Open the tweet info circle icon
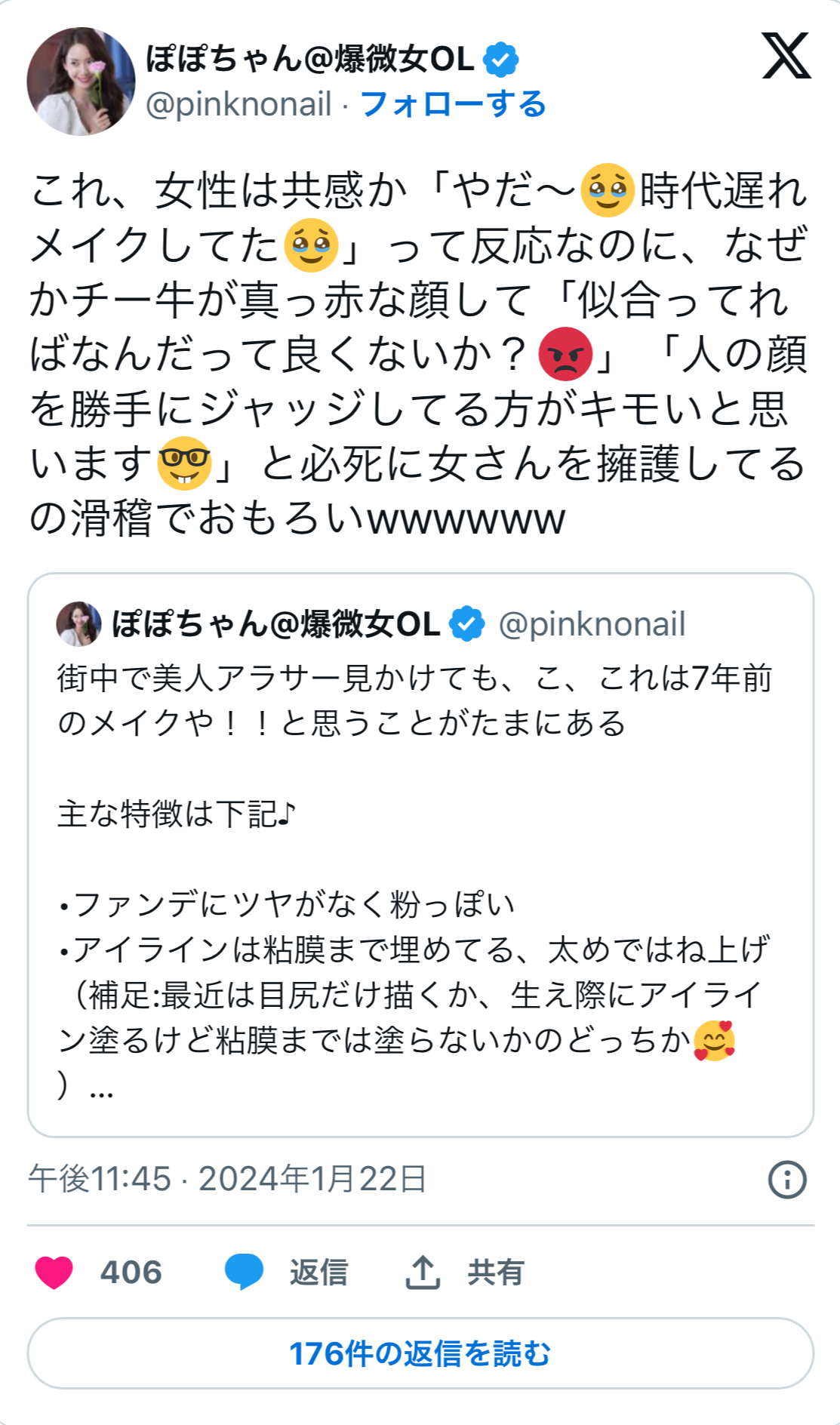The height and width of the screenshot is (1425, 840). [787, 1179]
